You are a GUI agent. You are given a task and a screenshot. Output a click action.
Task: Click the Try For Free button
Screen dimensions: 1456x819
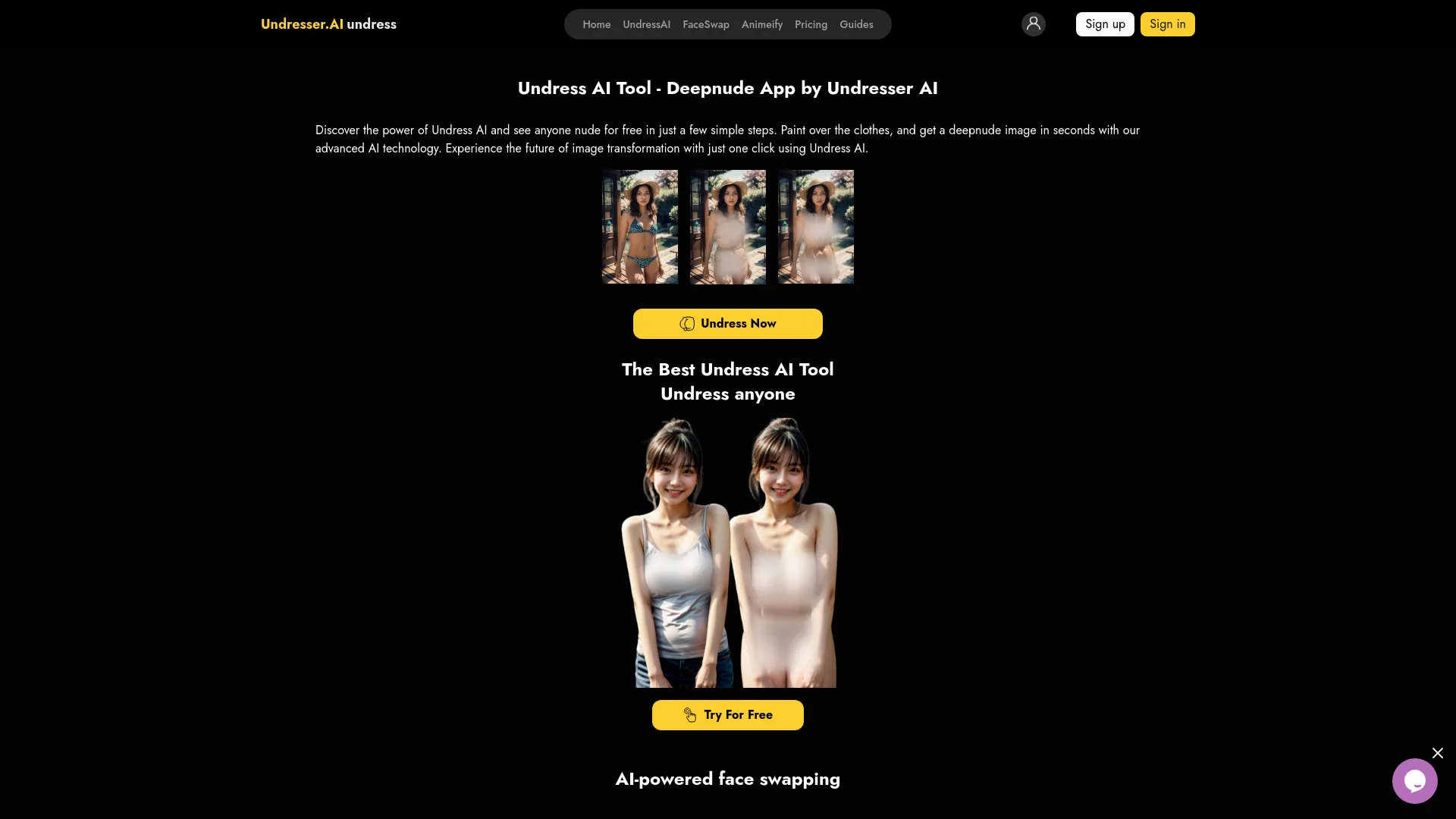[728, 715]
